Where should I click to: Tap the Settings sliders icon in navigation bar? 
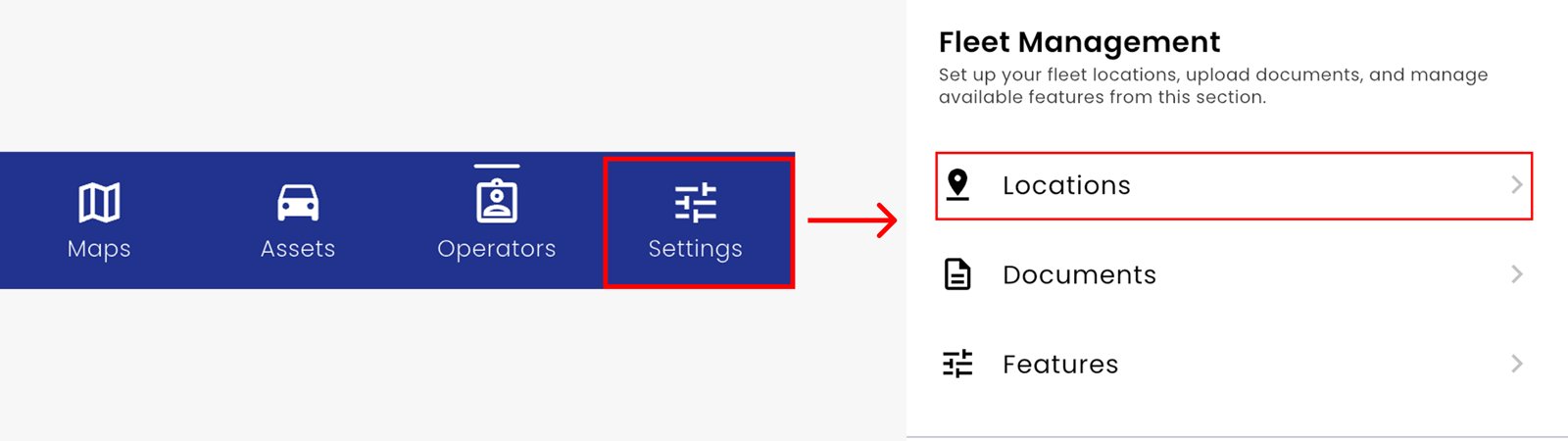click(696, 203)
